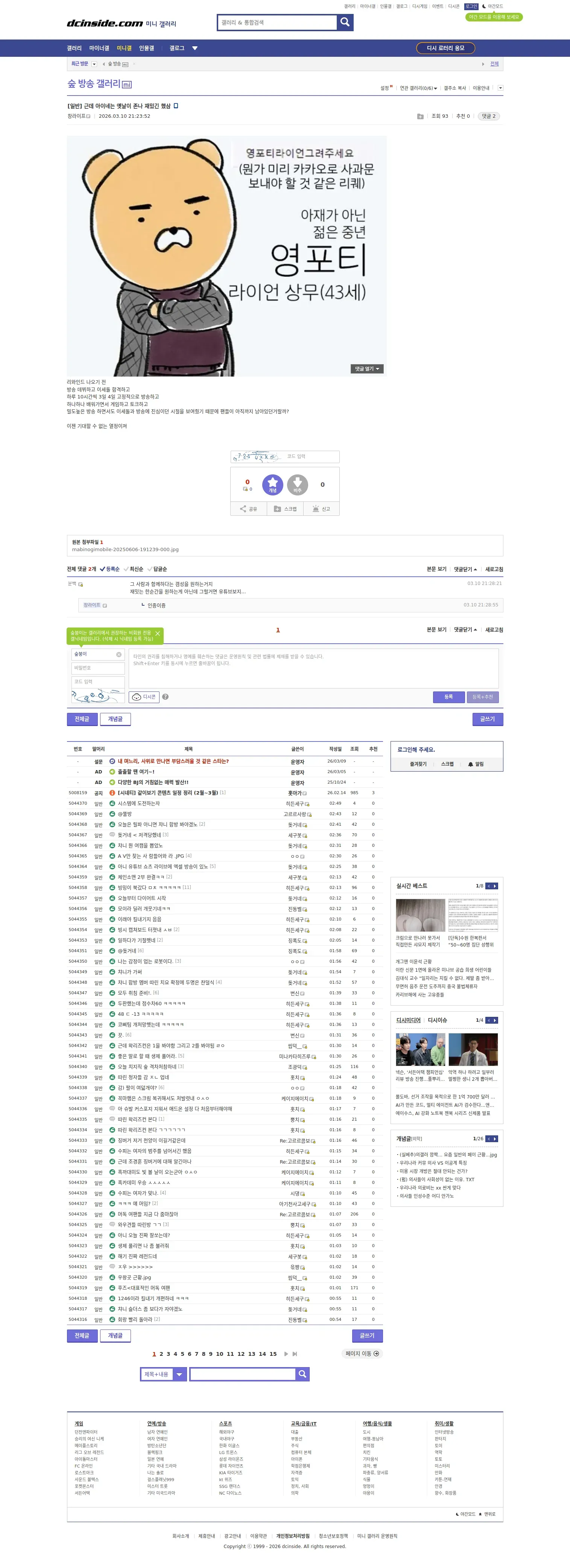Screen dimensions: 570x1568
Task: Open the 제목+내용 search type dropdown
Action: (x=163, y=1374)
